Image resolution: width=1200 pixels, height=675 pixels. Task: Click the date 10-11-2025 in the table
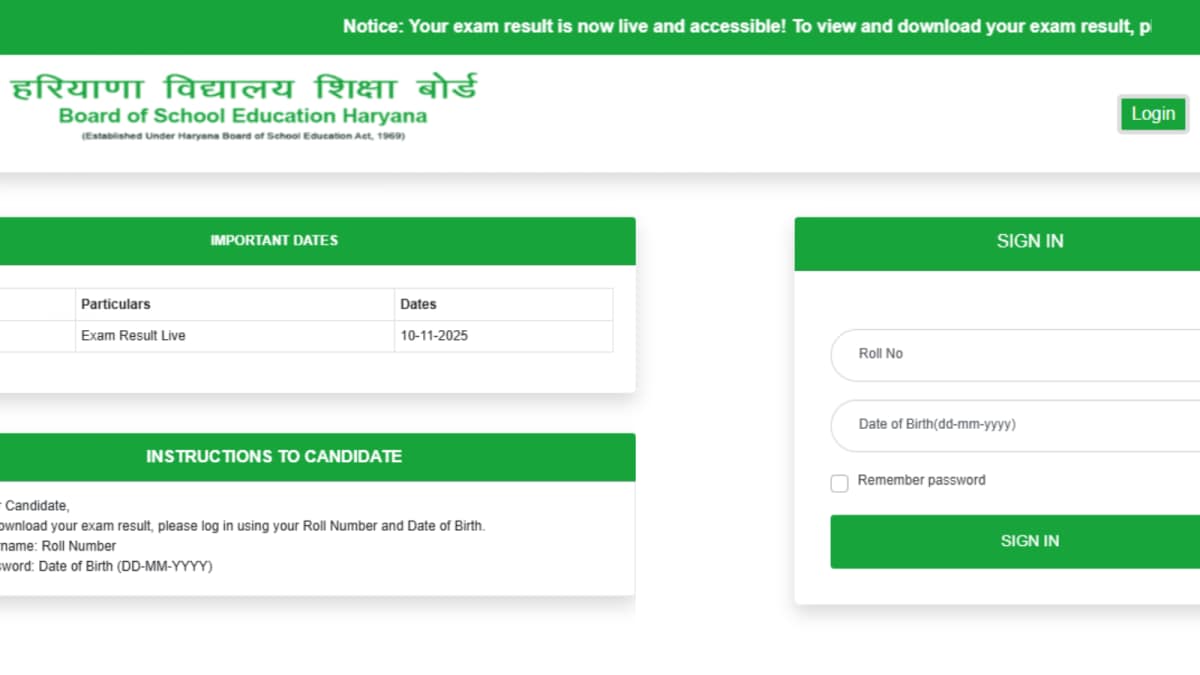[432, 335]
